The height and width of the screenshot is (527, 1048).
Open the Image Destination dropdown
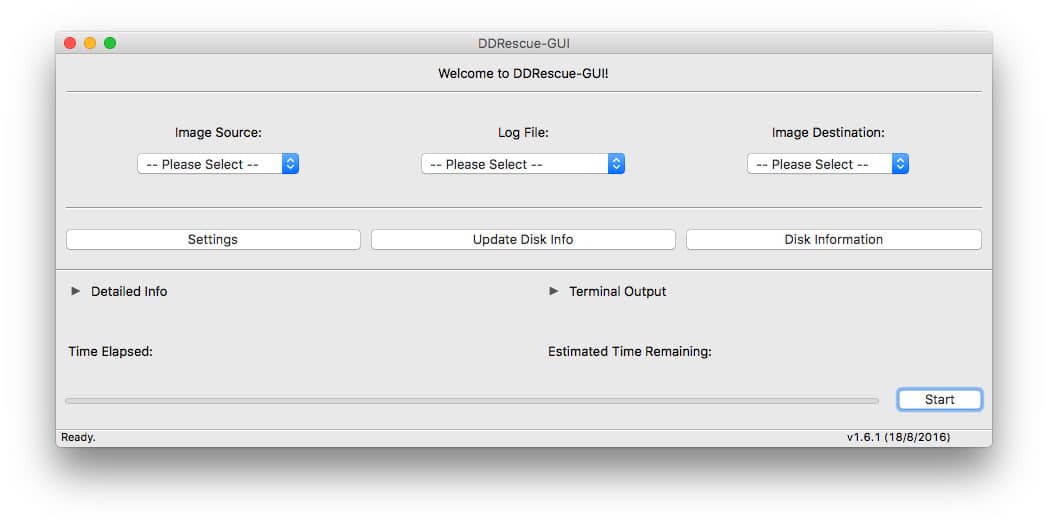(827, 164)
